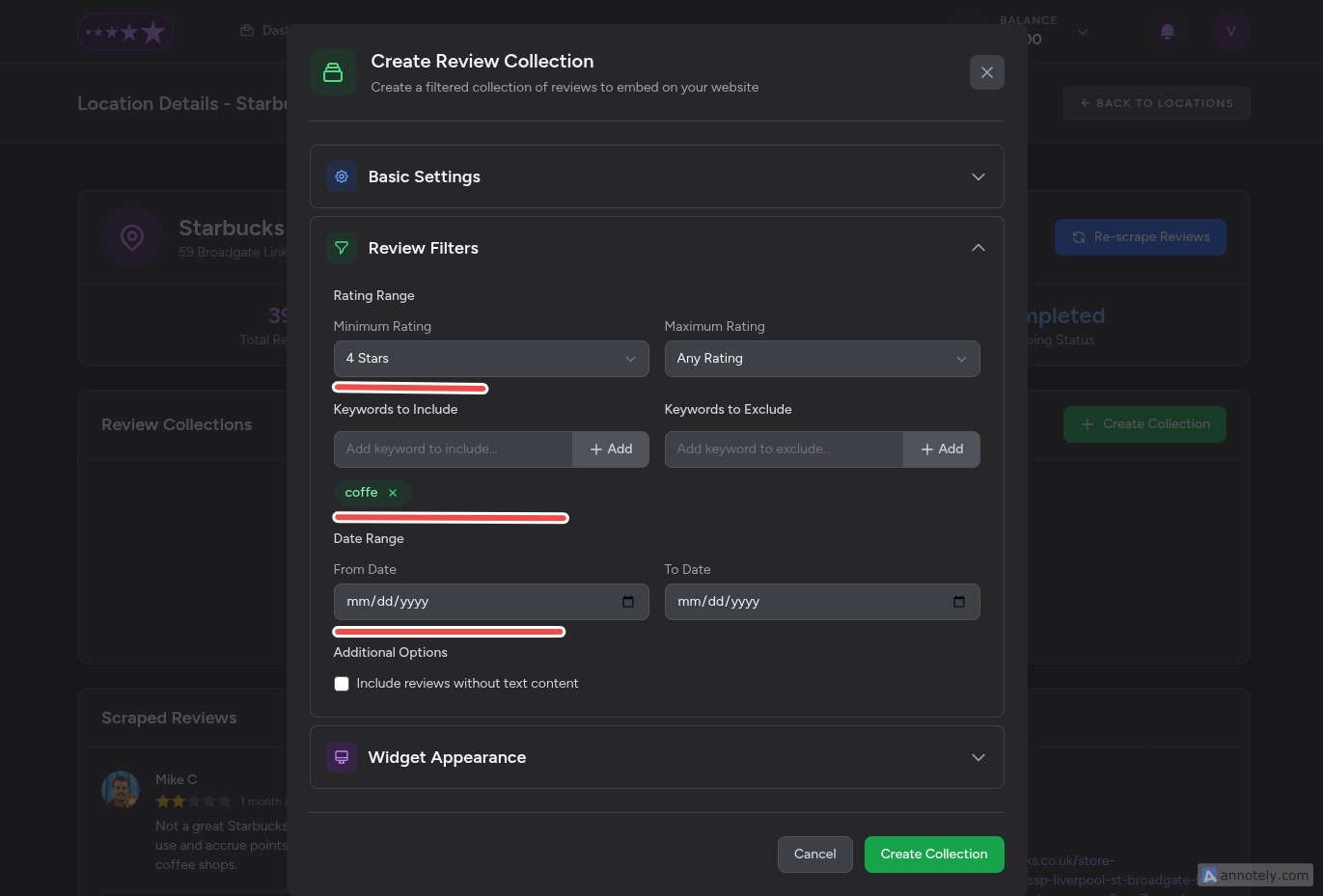
Task: Click the monitor icon next to Widget Appearance
Action: click(x=342, y=757)
